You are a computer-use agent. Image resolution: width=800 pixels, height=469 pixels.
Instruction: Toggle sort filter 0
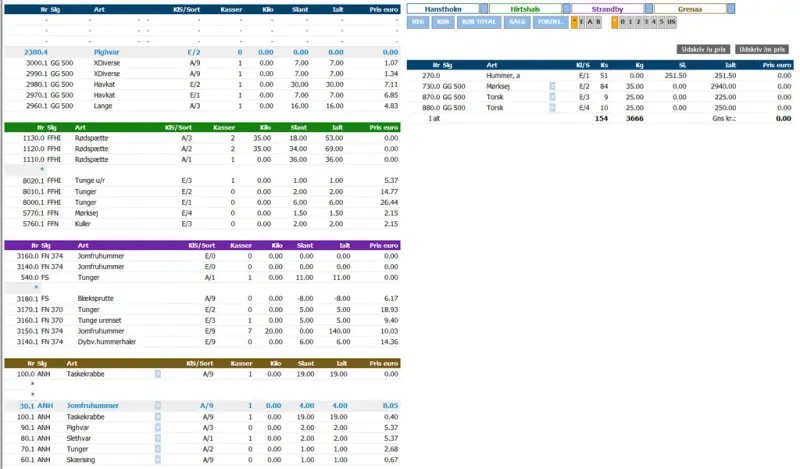point(622,22)
